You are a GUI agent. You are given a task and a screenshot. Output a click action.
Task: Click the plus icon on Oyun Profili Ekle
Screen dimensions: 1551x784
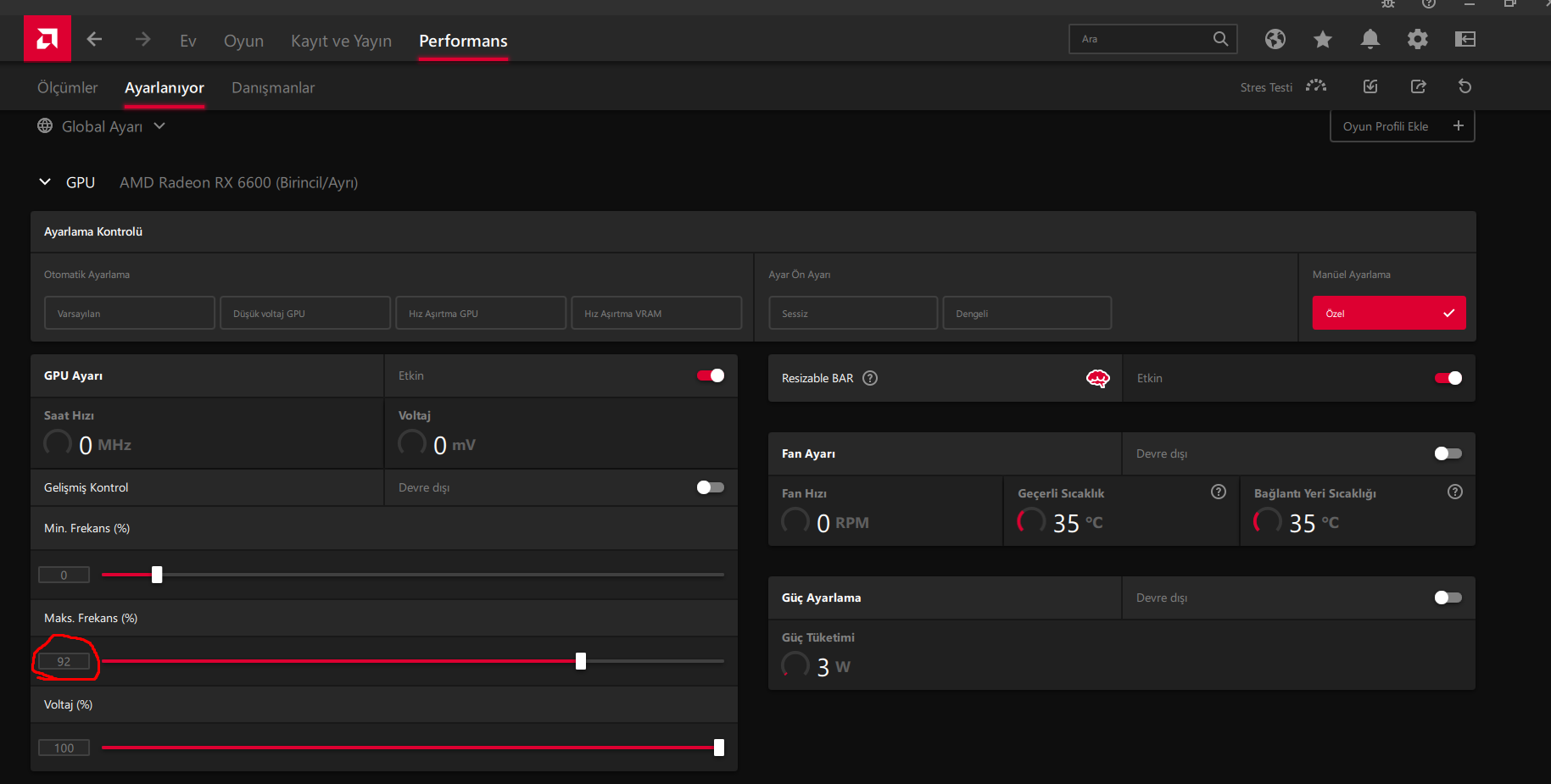(x=1459, y=125)
